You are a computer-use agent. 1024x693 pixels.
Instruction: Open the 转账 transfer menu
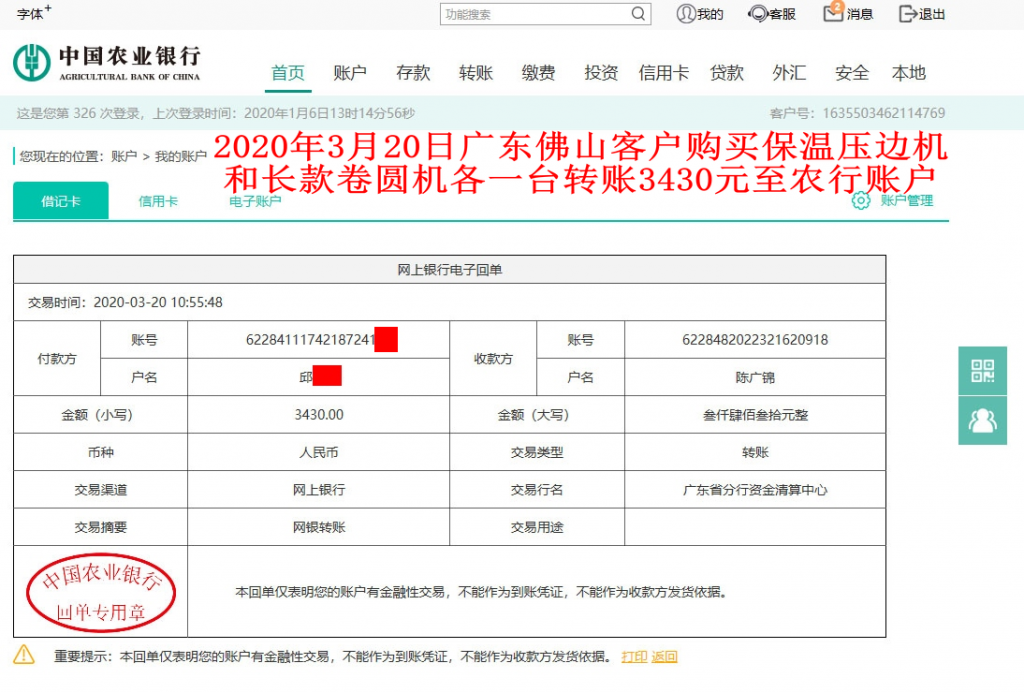click(x=474, y=72)
